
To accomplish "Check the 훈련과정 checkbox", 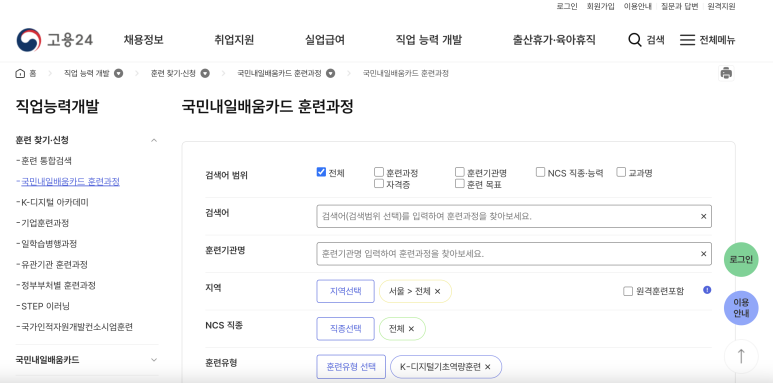I will (x=379, y=172).
